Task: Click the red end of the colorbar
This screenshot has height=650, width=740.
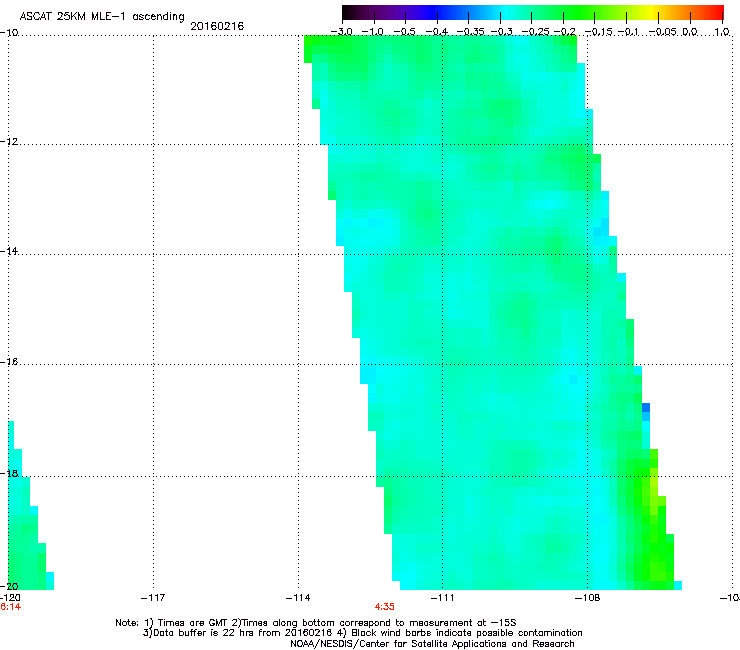Action: tap(716, 12)
